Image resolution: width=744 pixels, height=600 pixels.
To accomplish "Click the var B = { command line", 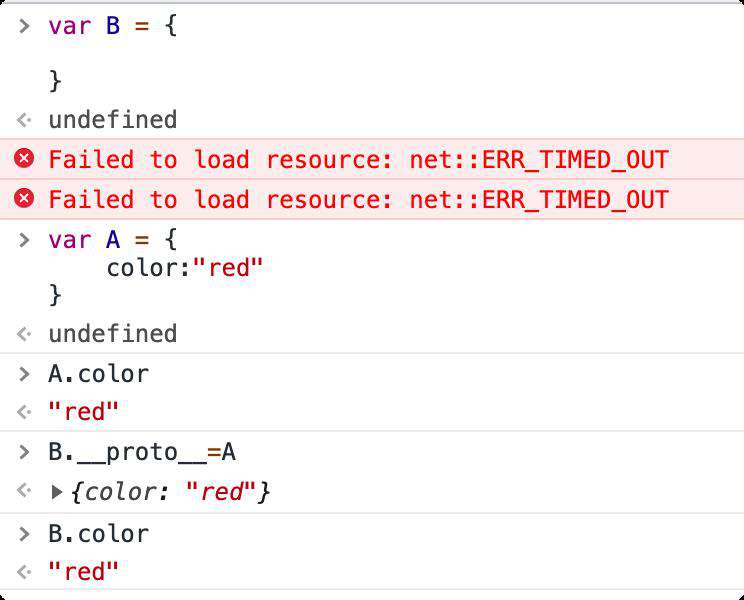I will click(113, 26).
